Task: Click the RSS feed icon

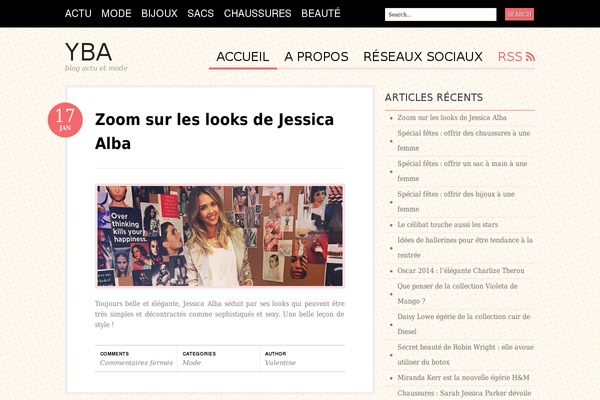Action: pyautogui.click(x=530, y=57)
